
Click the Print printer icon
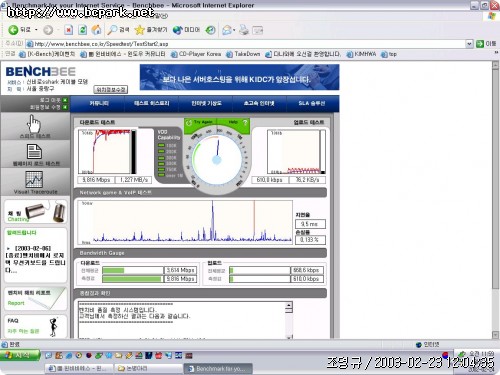pos(244,30)
